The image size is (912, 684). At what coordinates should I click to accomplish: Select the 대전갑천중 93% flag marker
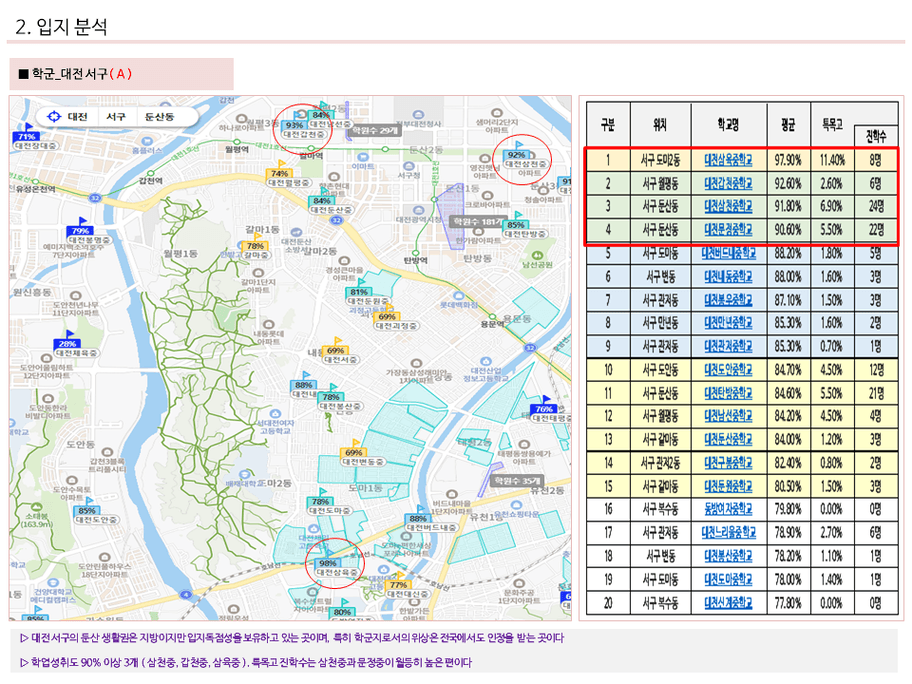pyautogui.click(x=295, y=125)
